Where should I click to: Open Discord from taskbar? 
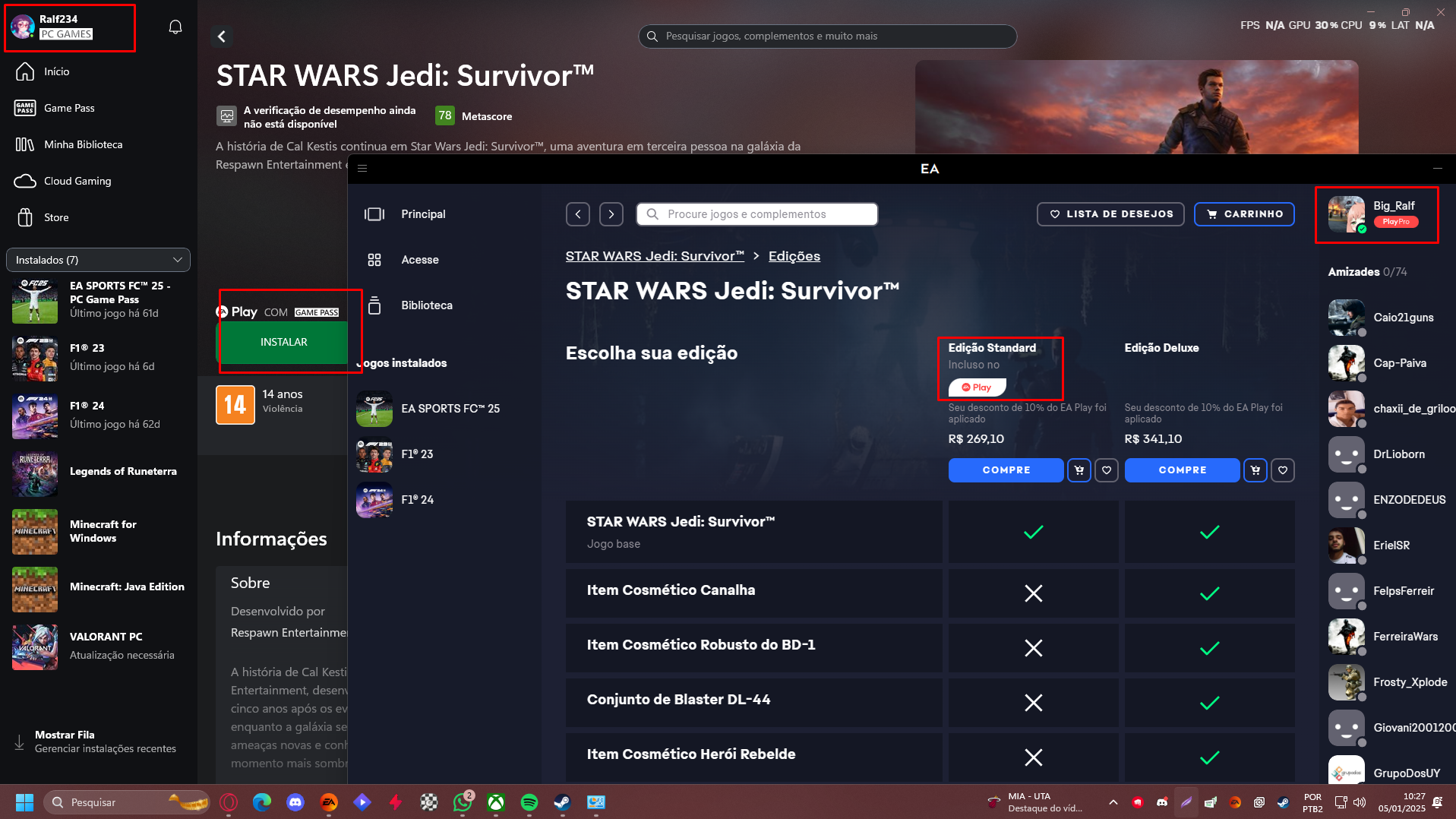coord(295,802)
